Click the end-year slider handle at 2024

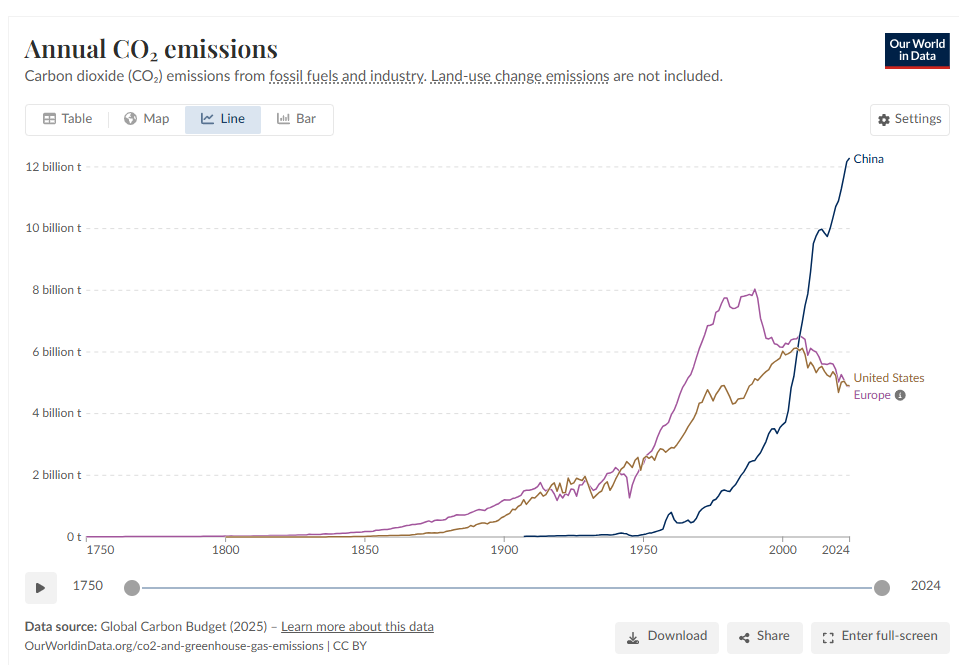881,587
